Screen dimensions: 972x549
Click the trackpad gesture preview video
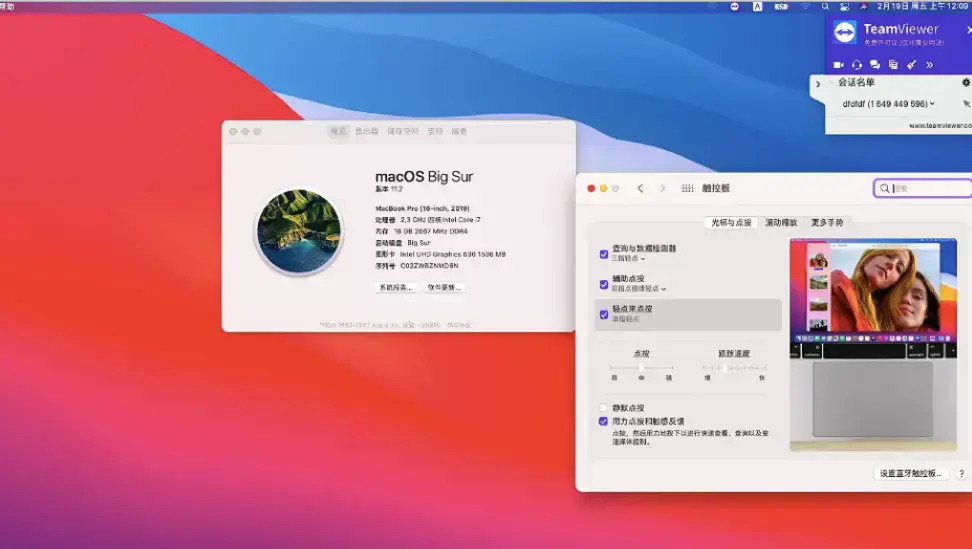[873, 343]
